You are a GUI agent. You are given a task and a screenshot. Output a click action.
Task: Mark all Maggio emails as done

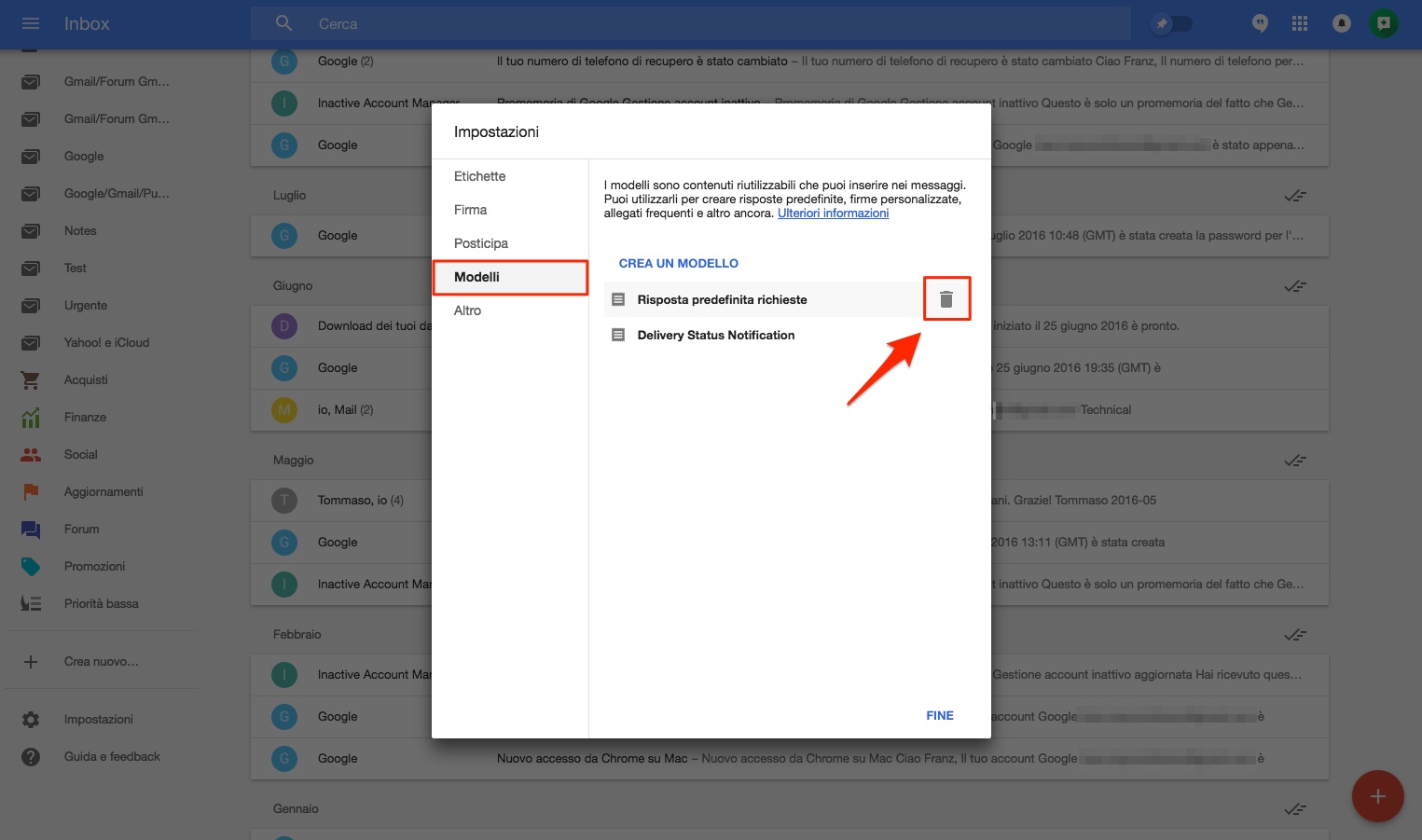[1295, 461]
